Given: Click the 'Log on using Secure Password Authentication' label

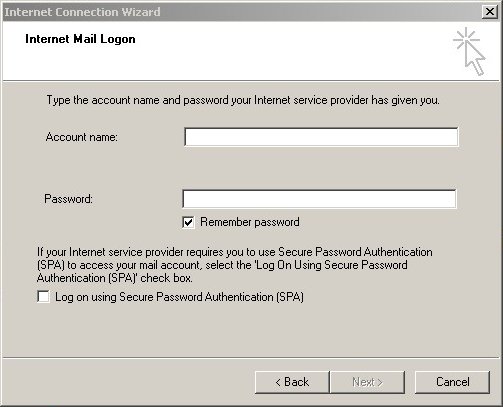Looking at the screenshot, I should point(179,297).
